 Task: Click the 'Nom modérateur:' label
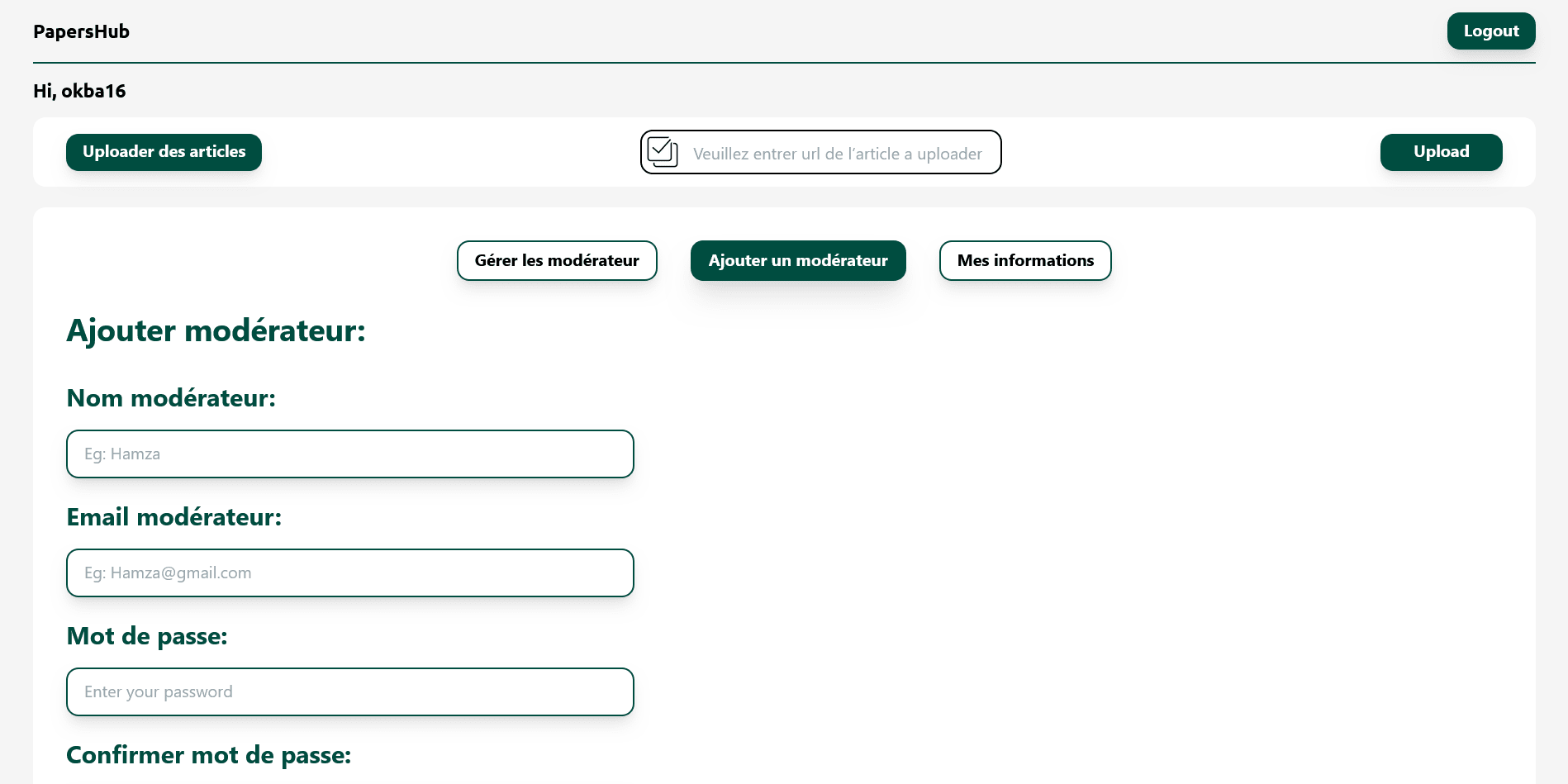(171, 398)
